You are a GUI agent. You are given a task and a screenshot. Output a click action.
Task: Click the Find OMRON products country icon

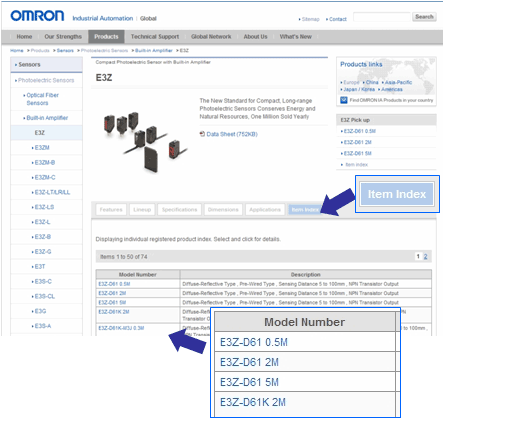[x=344, y=100]
